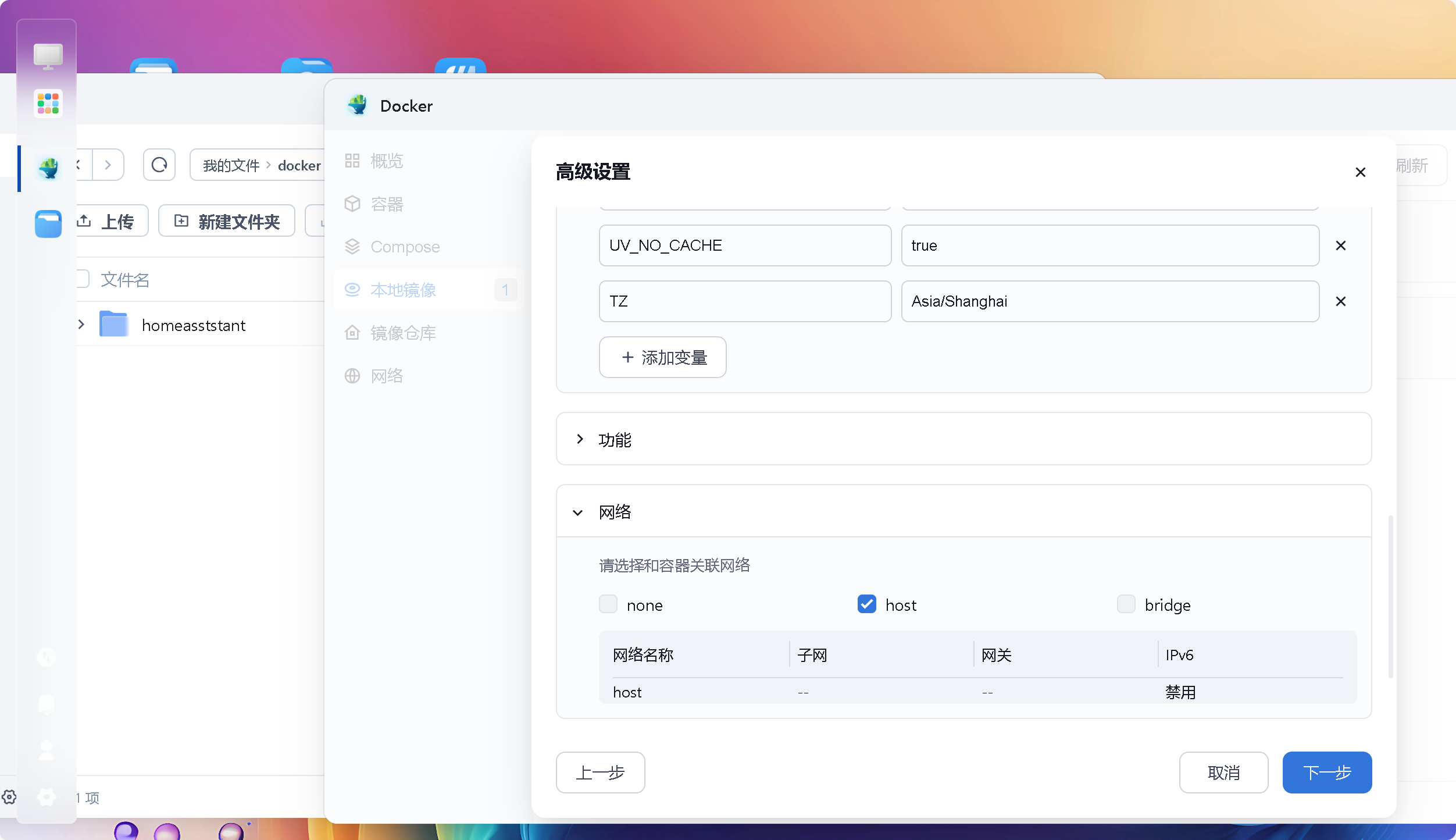
Task: Click the 镜像仓库 house icon
Action: point(352,333)
